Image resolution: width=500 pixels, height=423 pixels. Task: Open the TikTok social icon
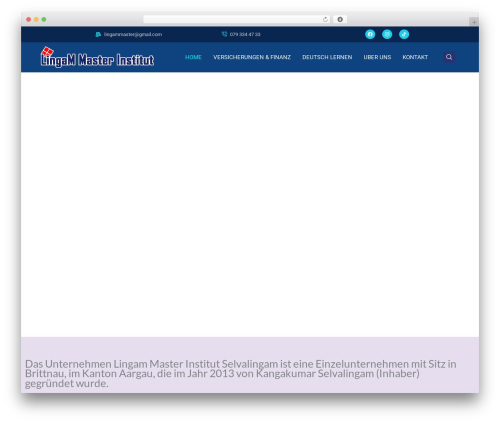(x=404, y=34)
